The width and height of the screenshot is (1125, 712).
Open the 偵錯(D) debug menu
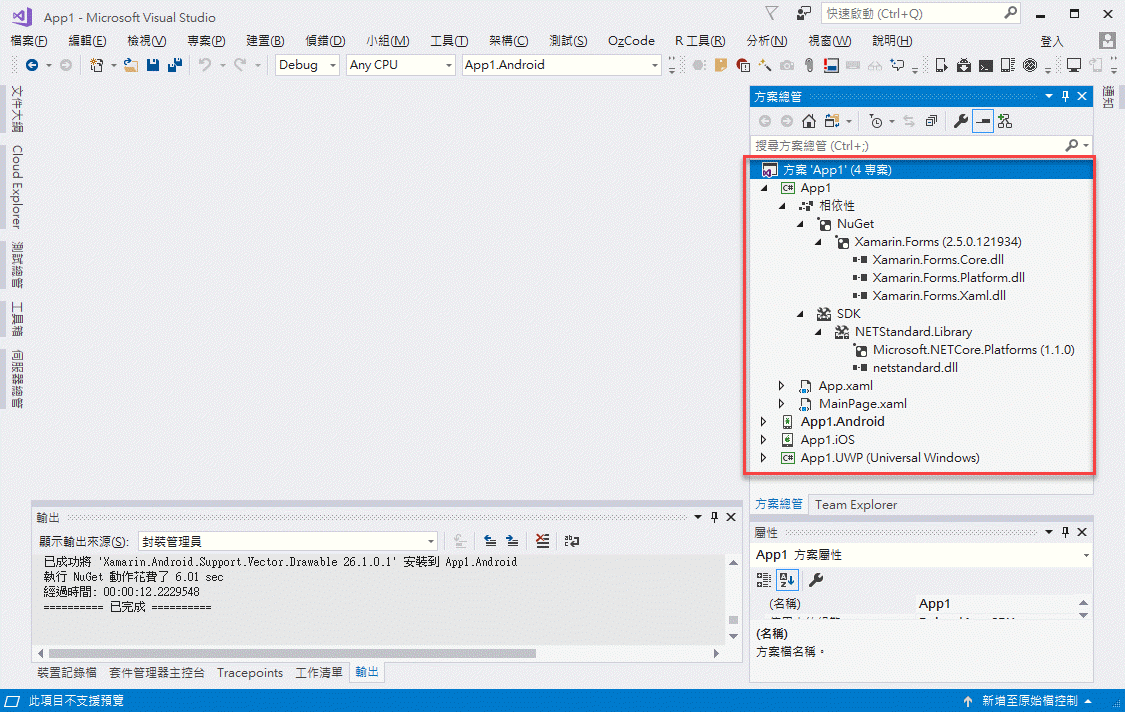tap(325, 41)
